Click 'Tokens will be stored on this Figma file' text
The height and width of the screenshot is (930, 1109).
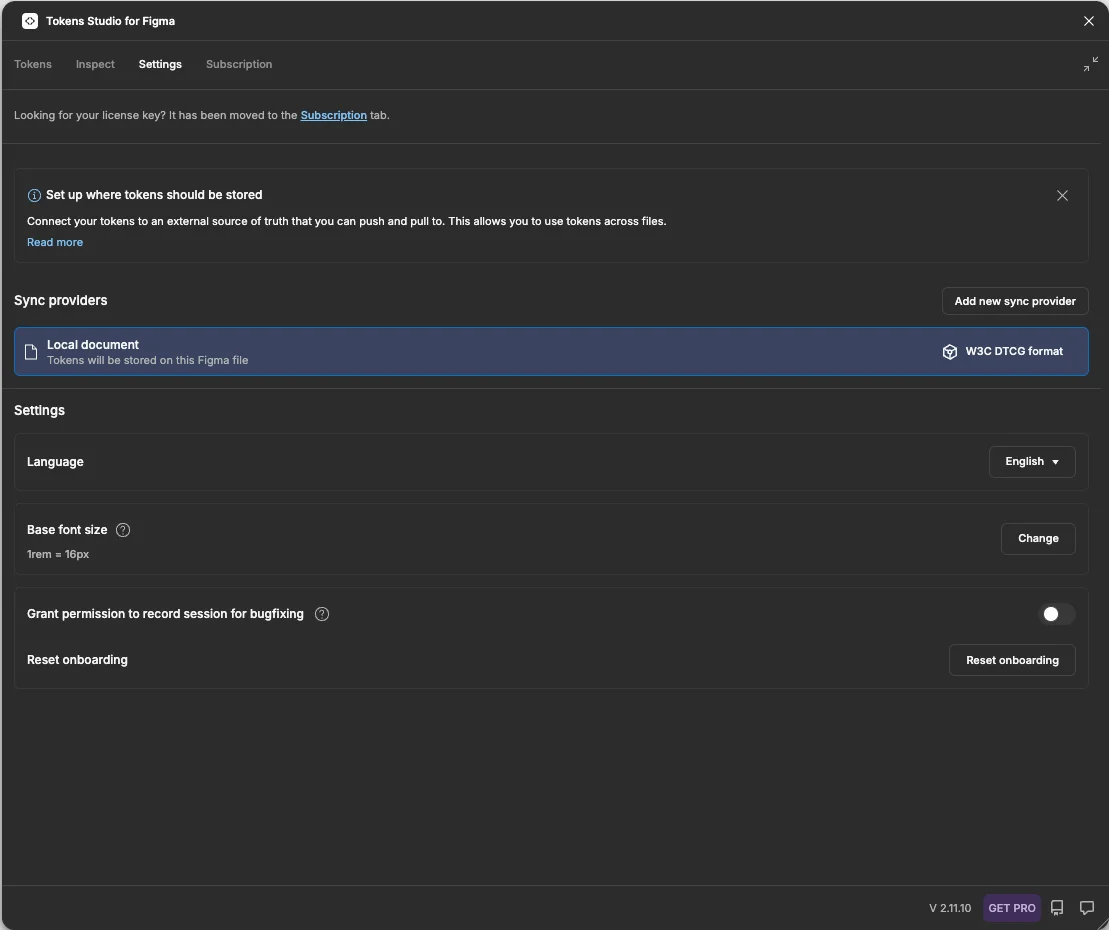(148, 361)
